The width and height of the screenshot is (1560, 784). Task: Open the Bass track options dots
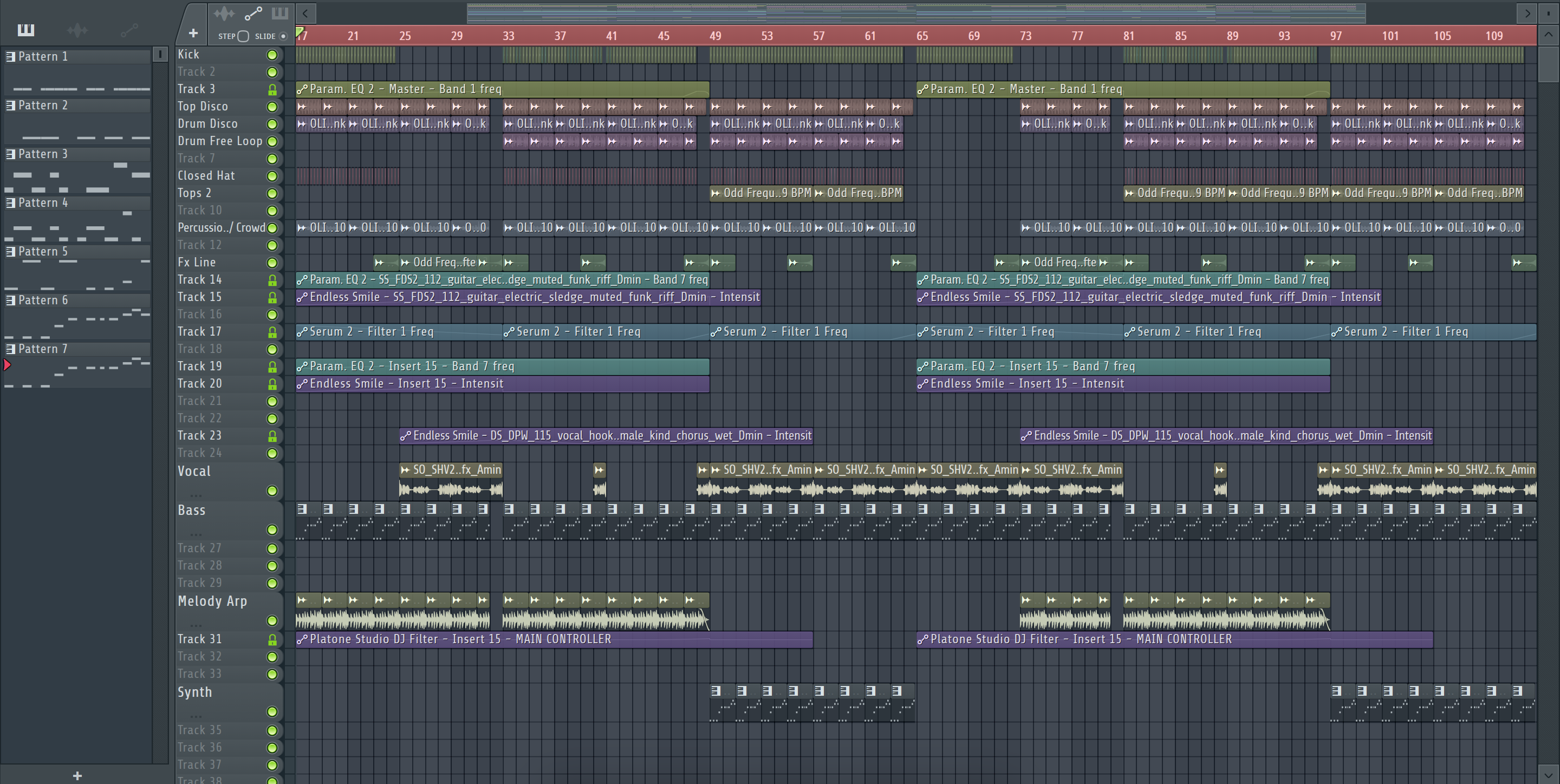(196, 534)
